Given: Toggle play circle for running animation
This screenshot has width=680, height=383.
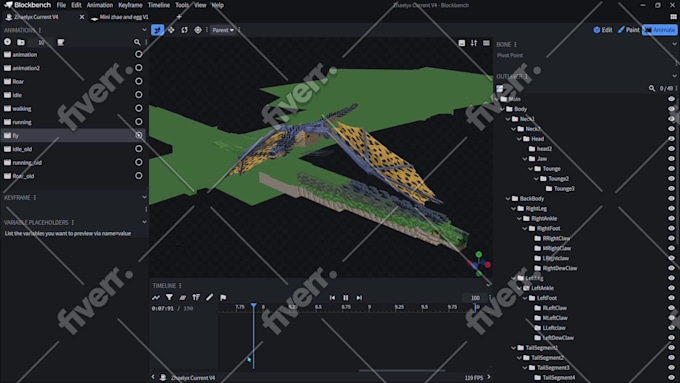Looking at the screenshot, I should [x=138, y=121].
